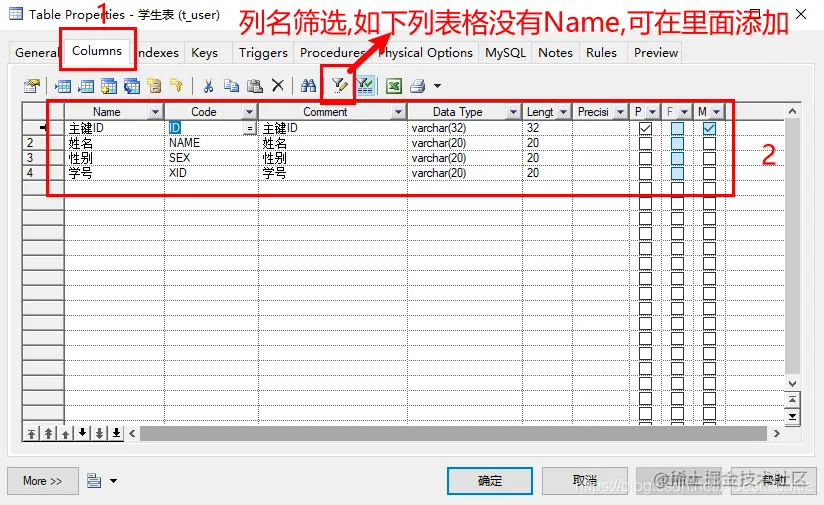824x505 pixels.
Task: Switch to the Notes tab
Action: (x=555, y=53)
